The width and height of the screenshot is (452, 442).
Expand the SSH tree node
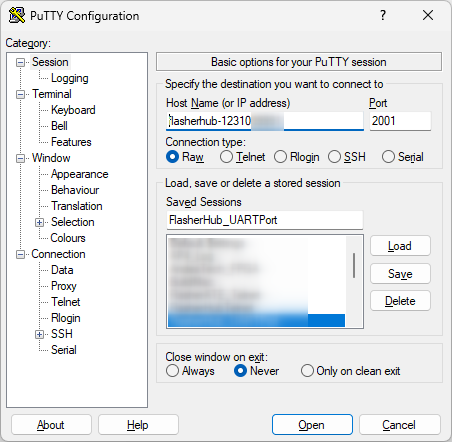tap(39, 334)
